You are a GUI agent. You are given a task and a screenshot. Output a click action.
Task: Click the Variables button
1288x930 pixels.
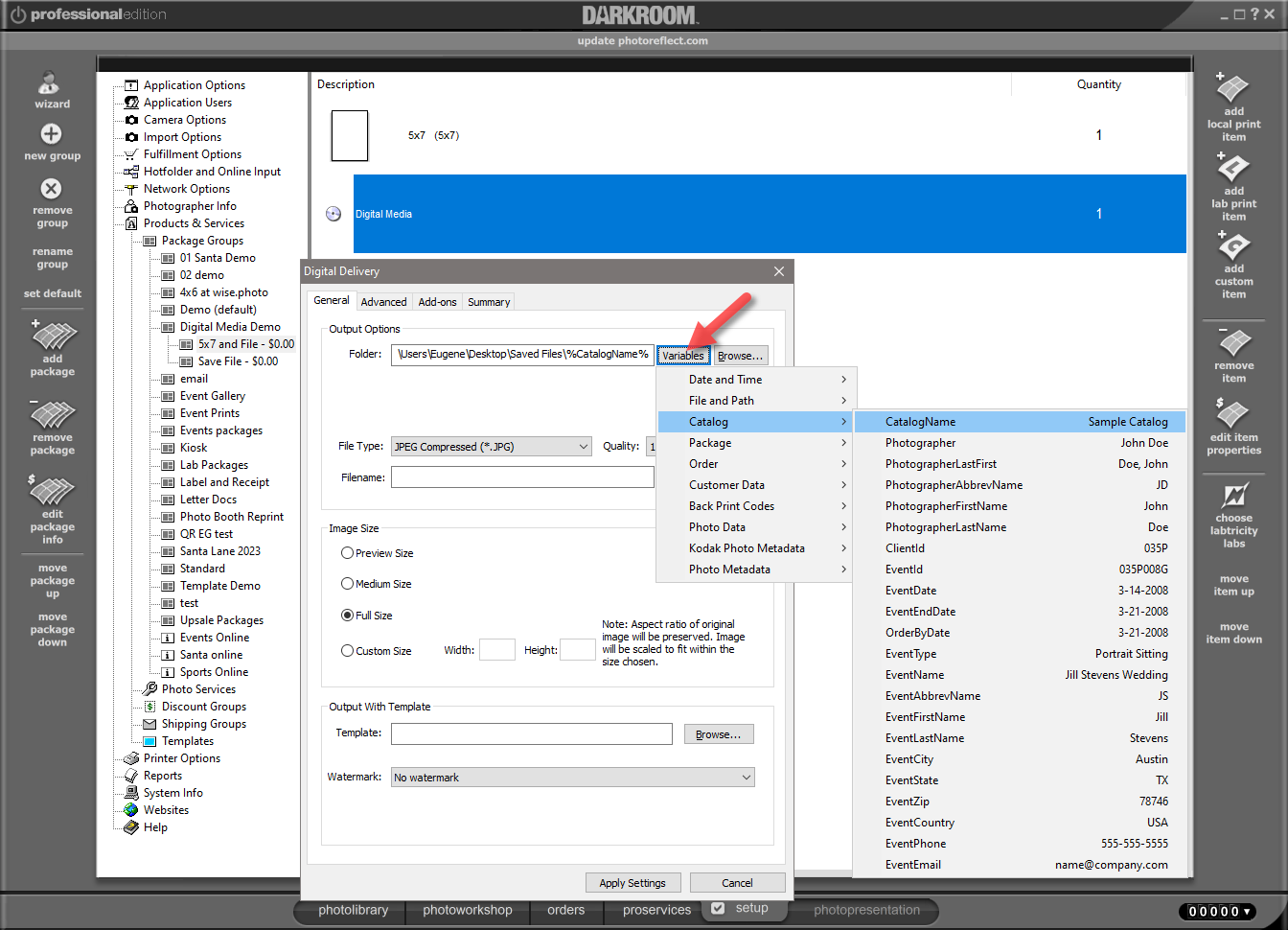(683, 356)
